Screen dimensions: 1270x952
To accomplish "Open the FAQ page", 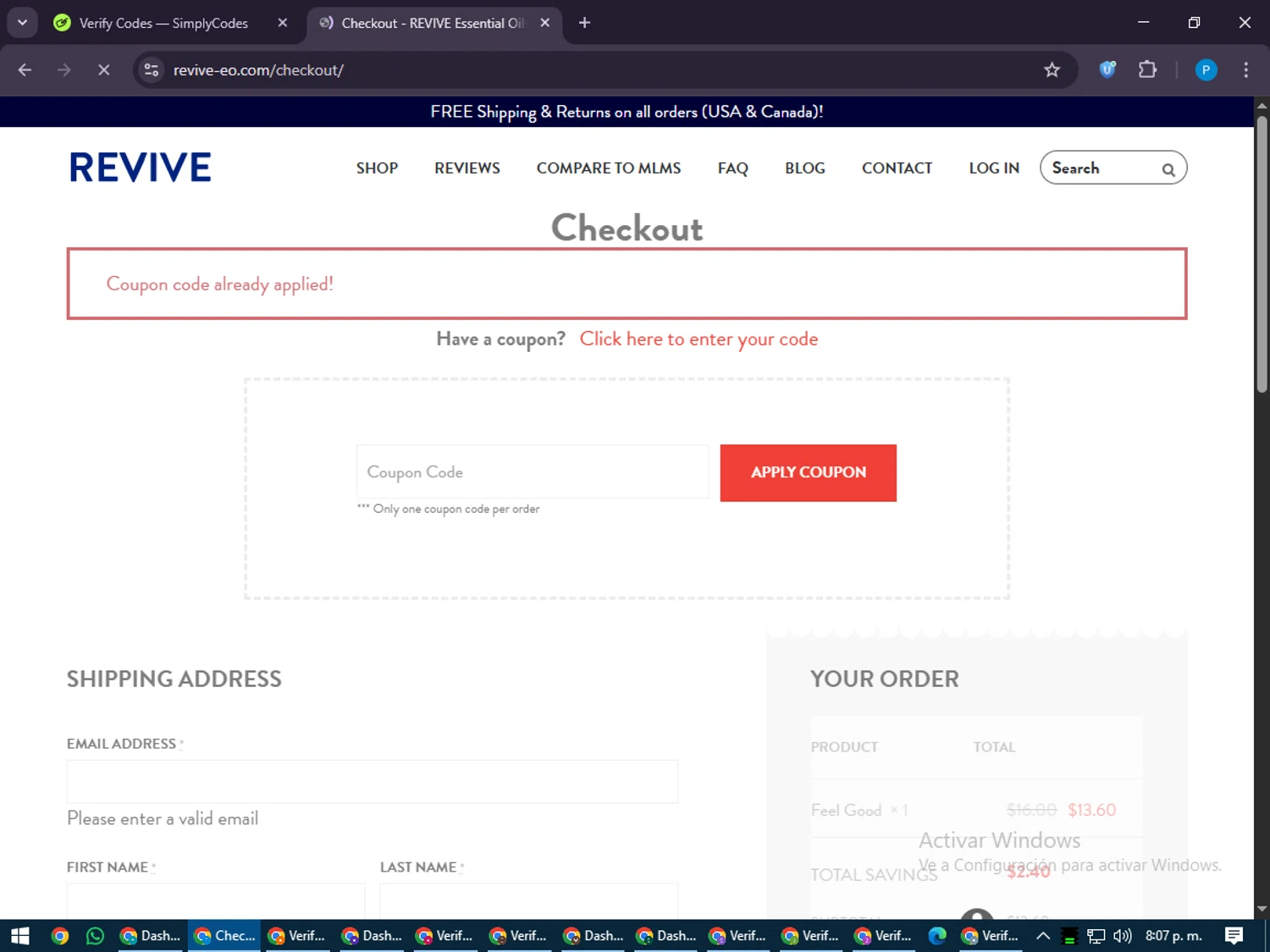I will [733, 168].
